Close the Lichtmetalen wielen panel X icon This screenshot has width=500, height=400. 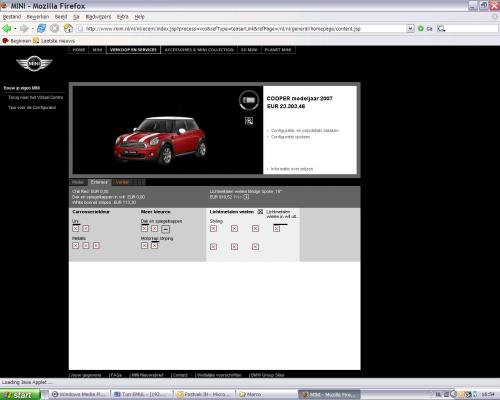tap(260, 212)
